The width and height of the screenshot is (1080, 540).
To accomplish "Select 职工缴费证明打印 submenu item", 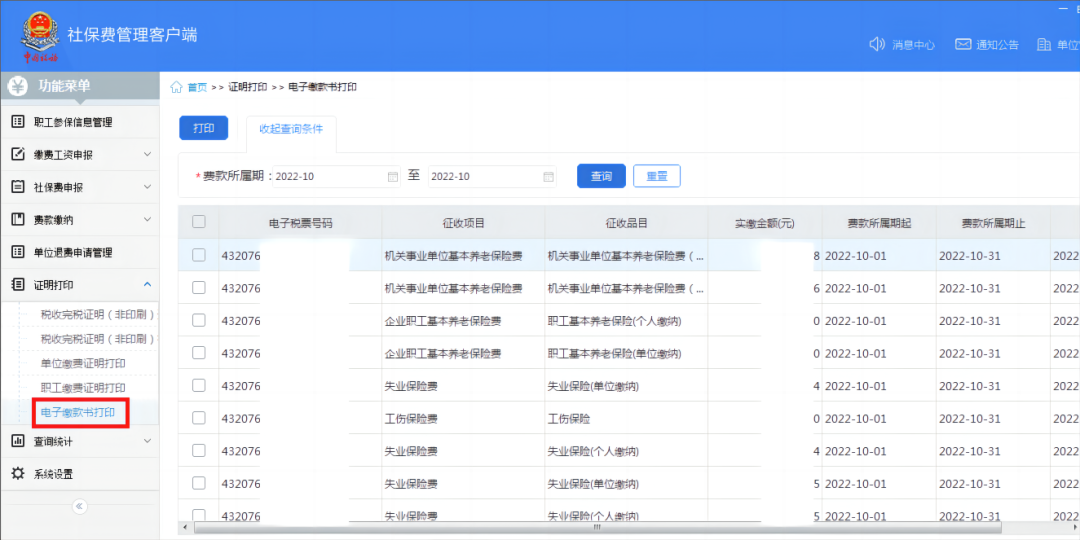I will click(83, 388).
